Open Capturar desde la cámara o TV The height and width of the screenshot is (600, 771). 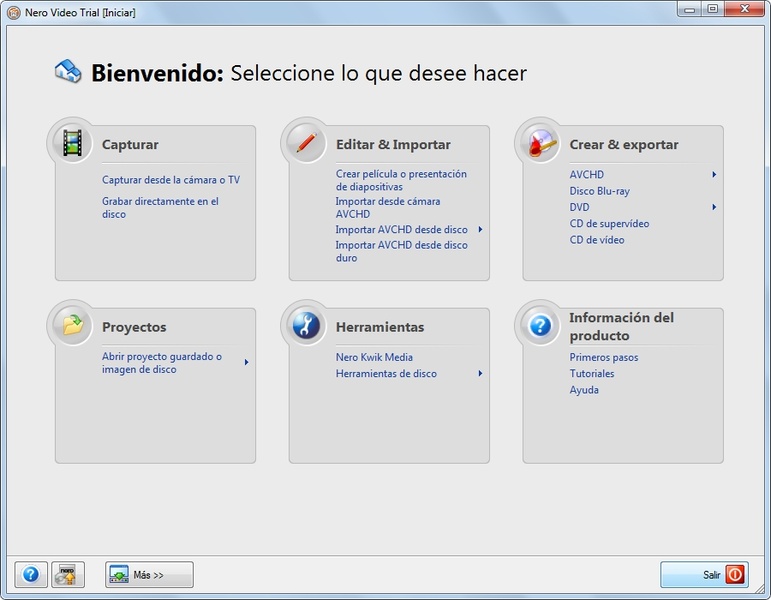171,180
